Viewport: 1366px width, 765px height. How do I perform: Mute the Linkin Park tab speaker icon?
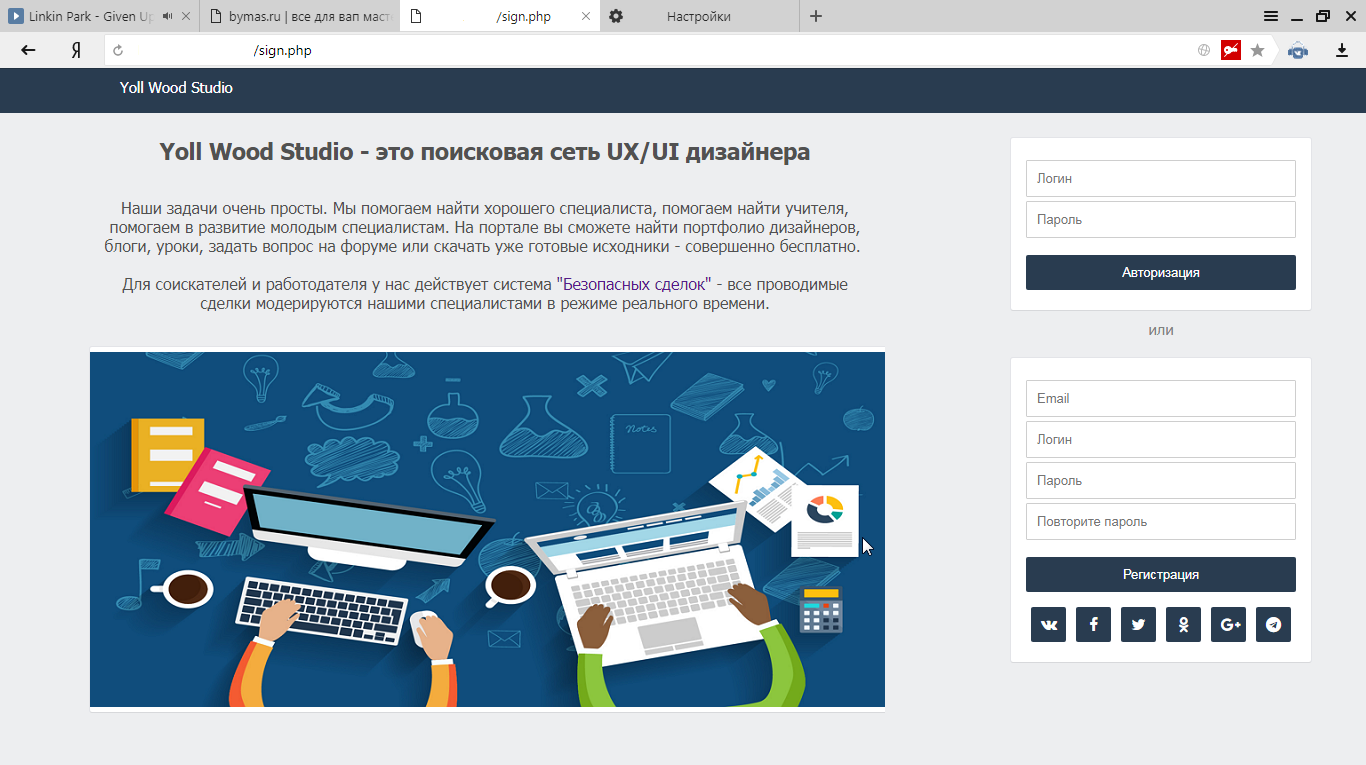pyautogui.click(x=166, y=16)
